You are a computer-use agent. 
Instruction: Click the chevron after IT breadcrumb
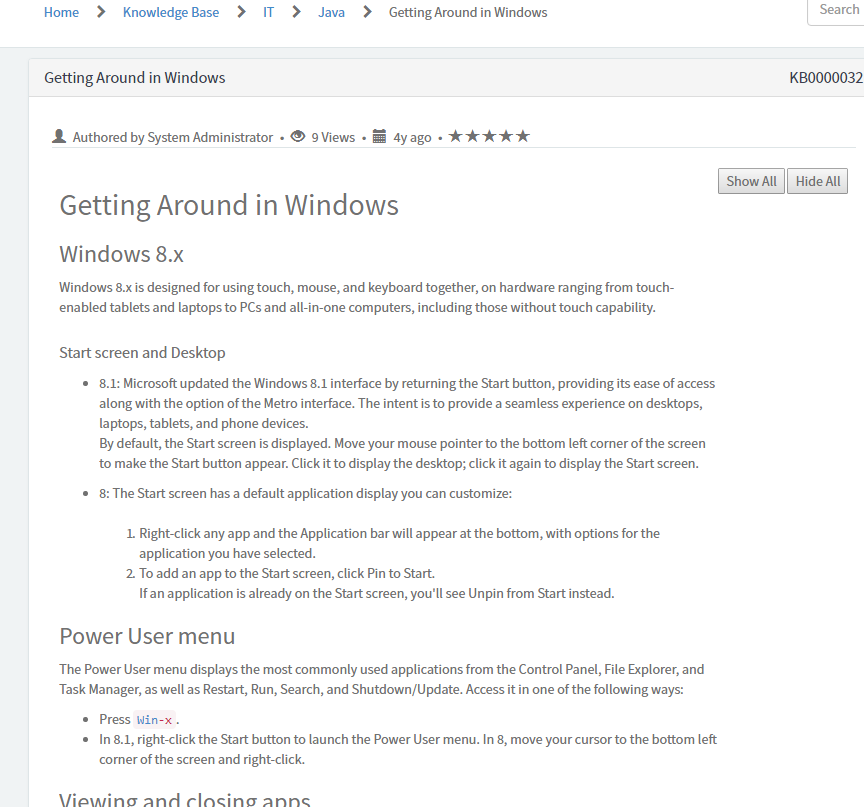pyautogui.click(x=296, y=12)
